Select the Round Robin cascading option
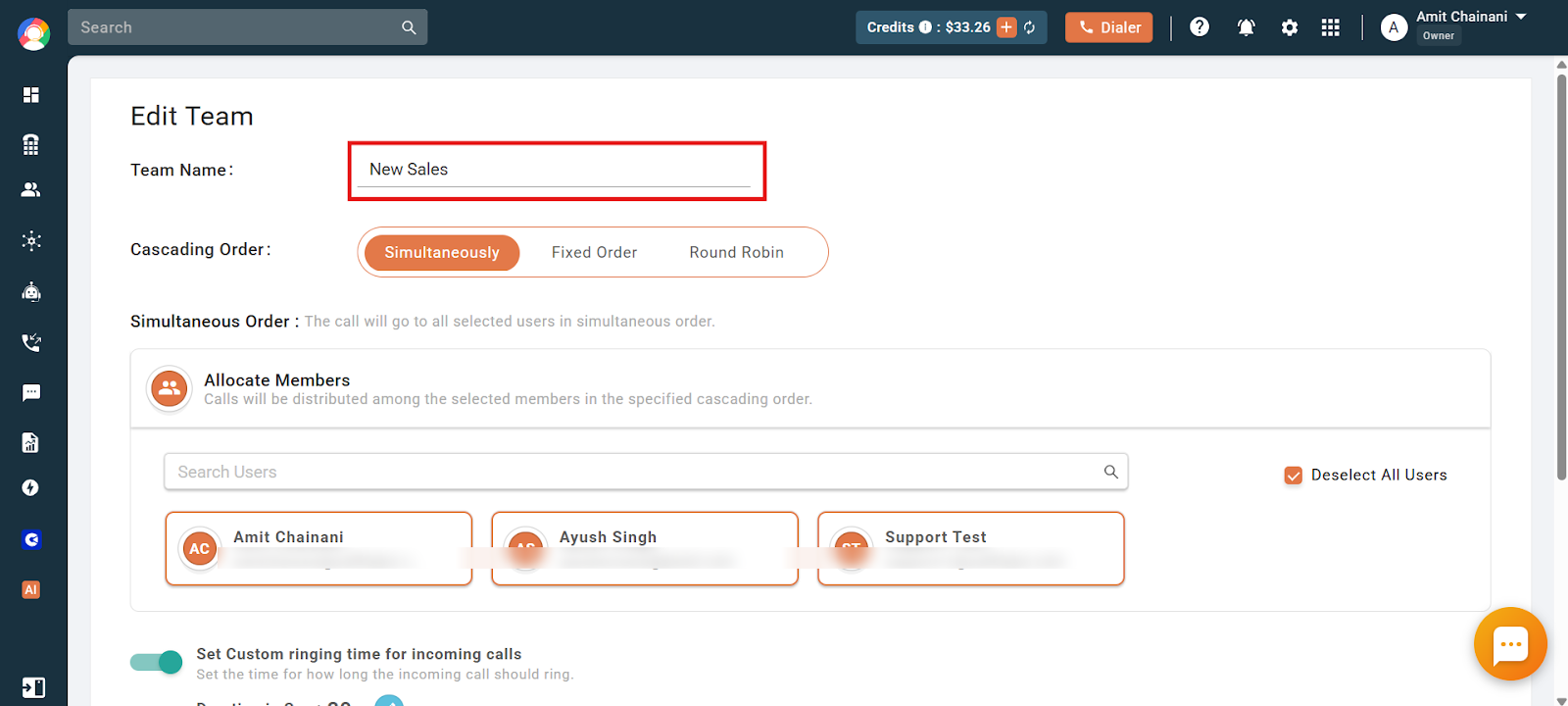 736,252
